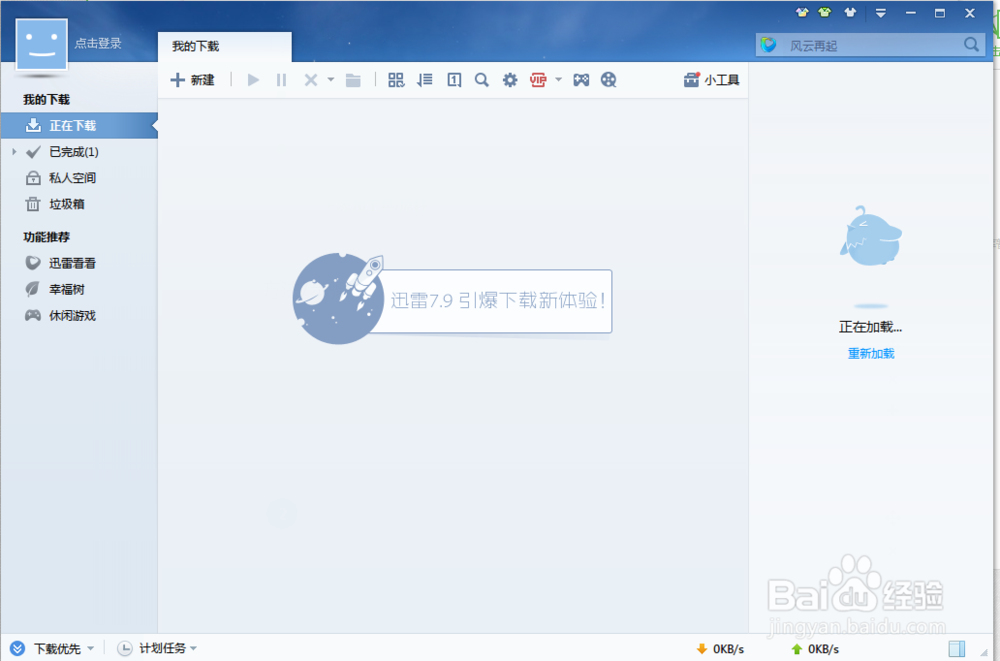
Task: Select 正在下载 in sidebar
Action: [x=79, y=126]
